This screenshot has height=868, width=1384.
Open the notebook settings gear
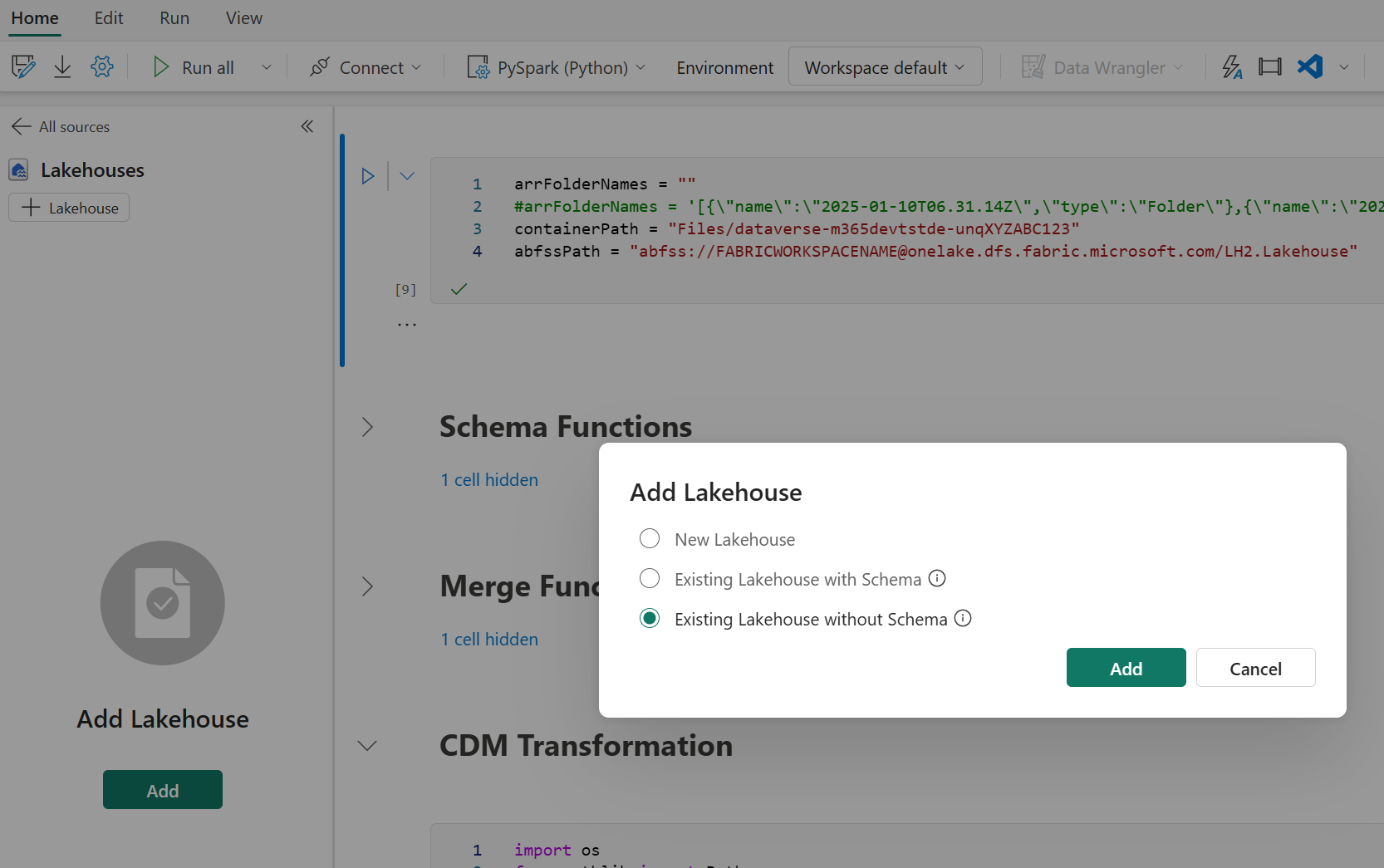[101, 66]
